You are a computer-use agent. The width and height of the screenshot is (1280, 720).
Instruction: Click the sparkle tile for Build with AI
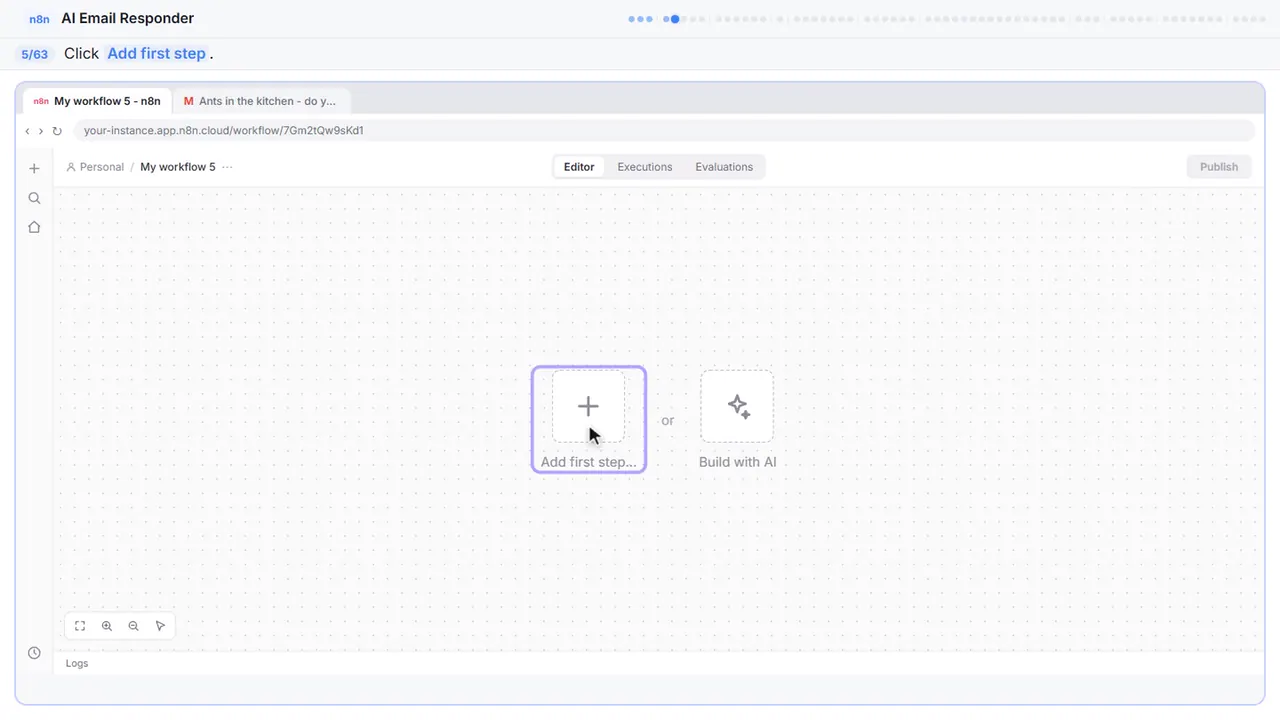pyautogui.click(x=737, y=406)
